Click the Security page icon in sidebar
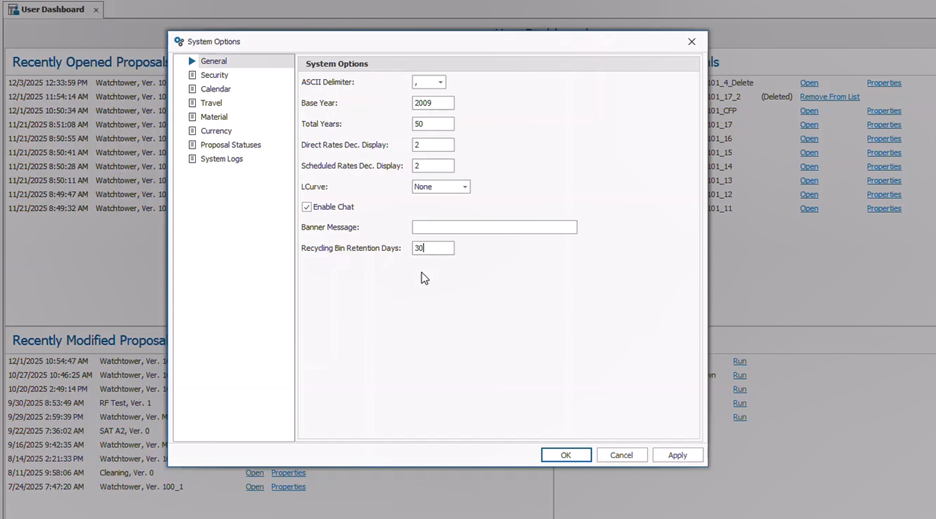This screenshot has width=936, height=519. (192, 75)
